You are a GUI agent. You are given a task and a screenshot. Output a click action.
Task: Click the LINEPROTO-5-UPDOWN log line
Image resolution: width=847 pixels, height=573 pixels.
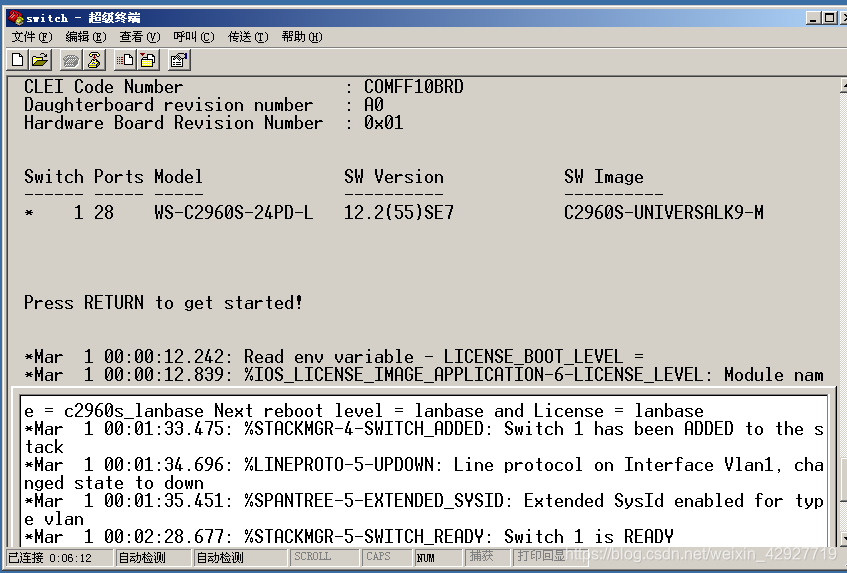(424, 465)
